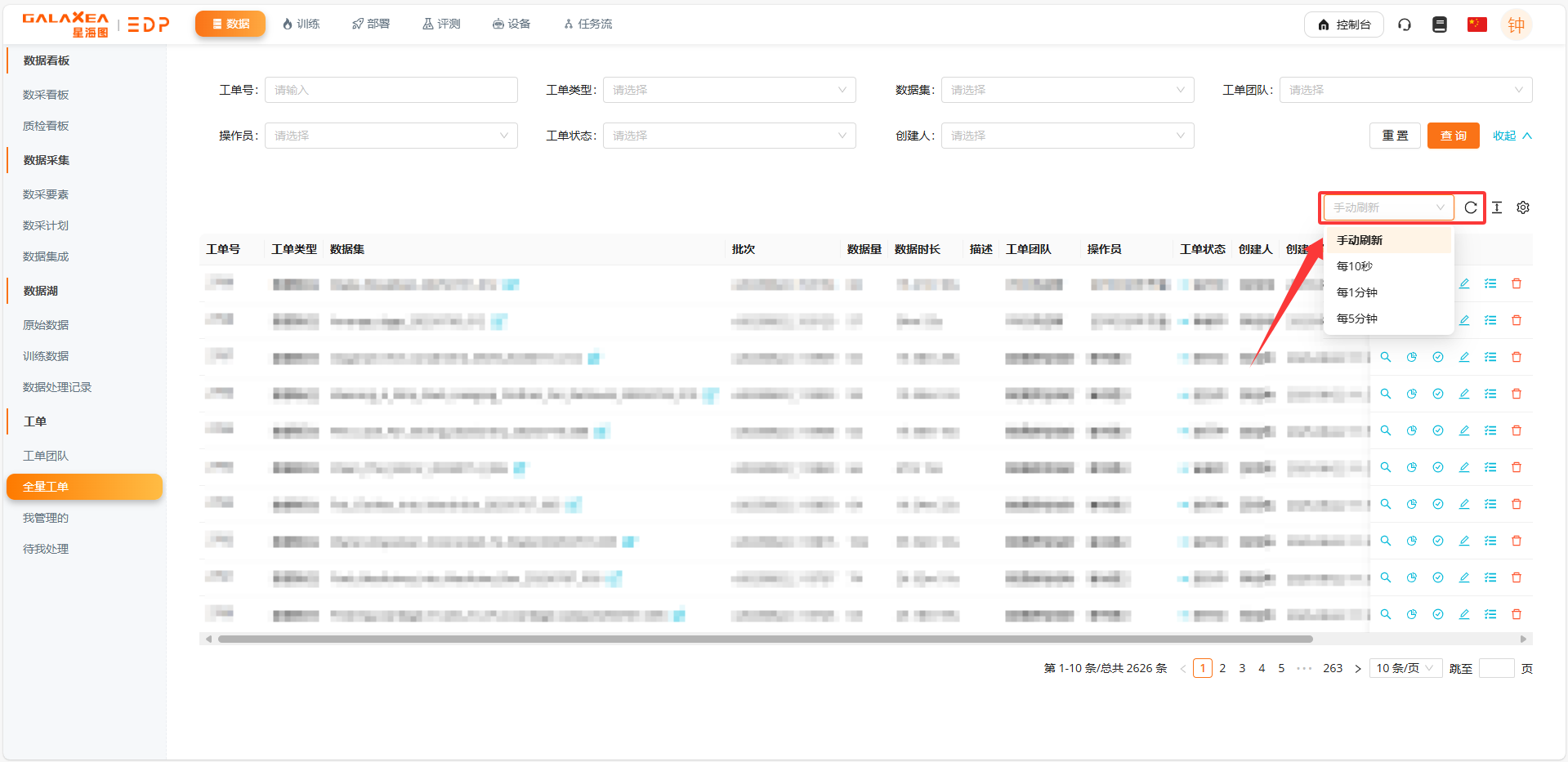
Task: Click the magnifier view icon in the last row
Action: [x=1386, y=614]
